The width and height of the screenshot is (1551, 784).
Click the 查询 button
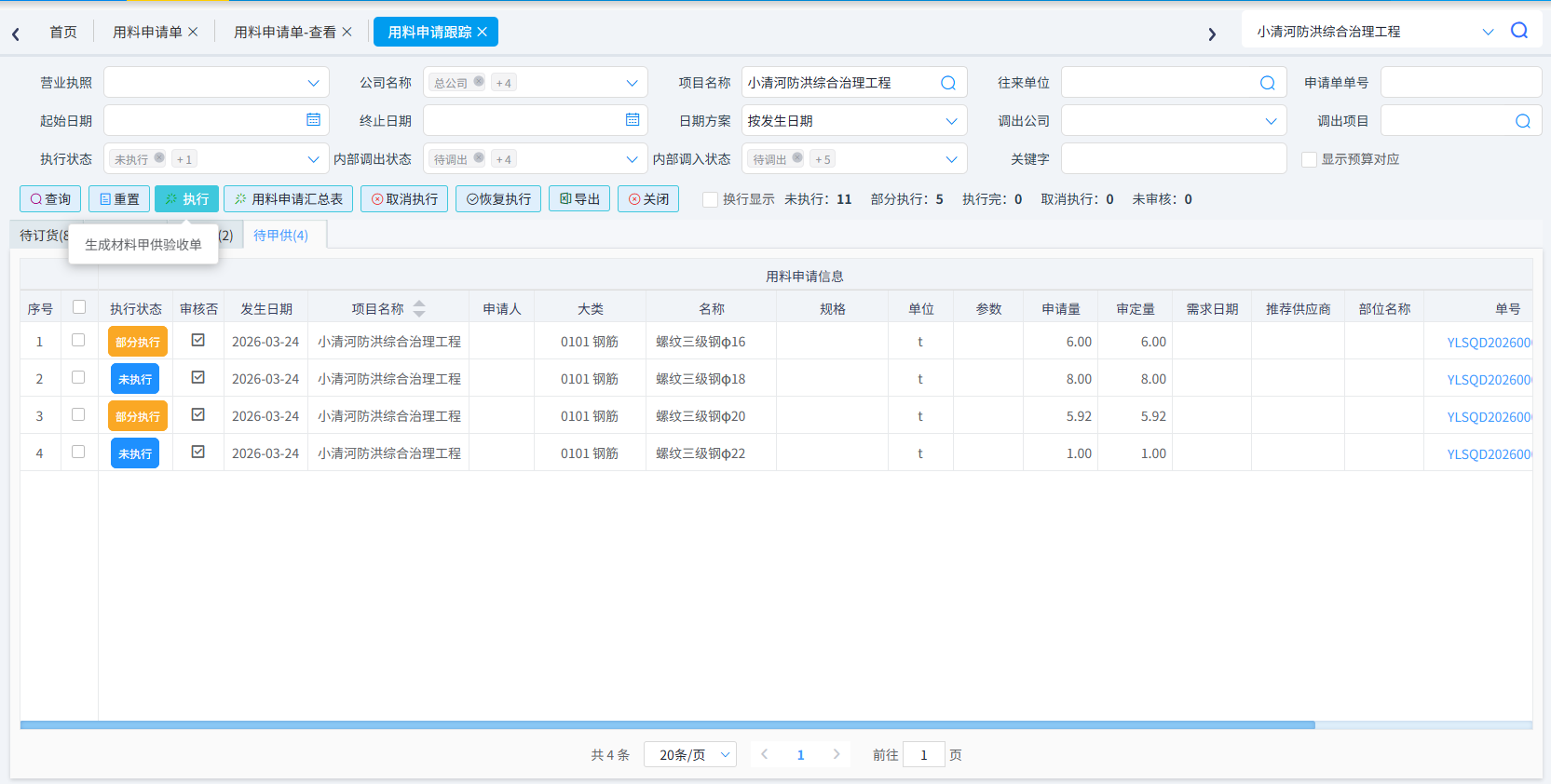[50, 199]
